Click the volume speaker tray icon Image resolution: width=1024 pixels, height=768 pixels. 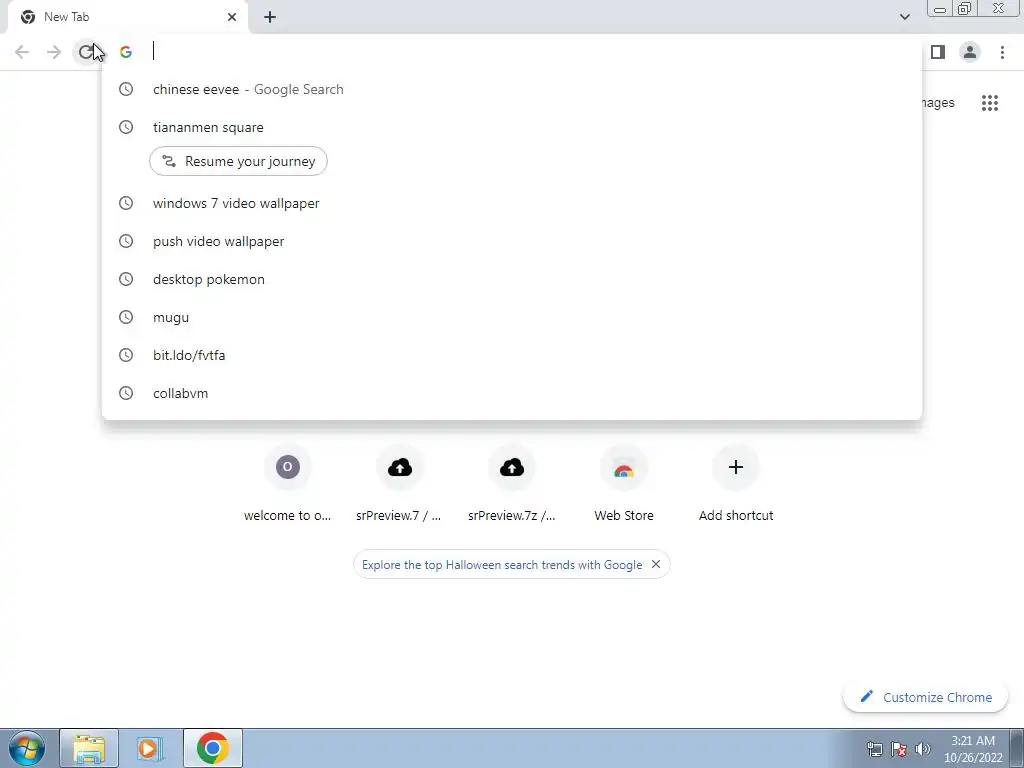923,749
